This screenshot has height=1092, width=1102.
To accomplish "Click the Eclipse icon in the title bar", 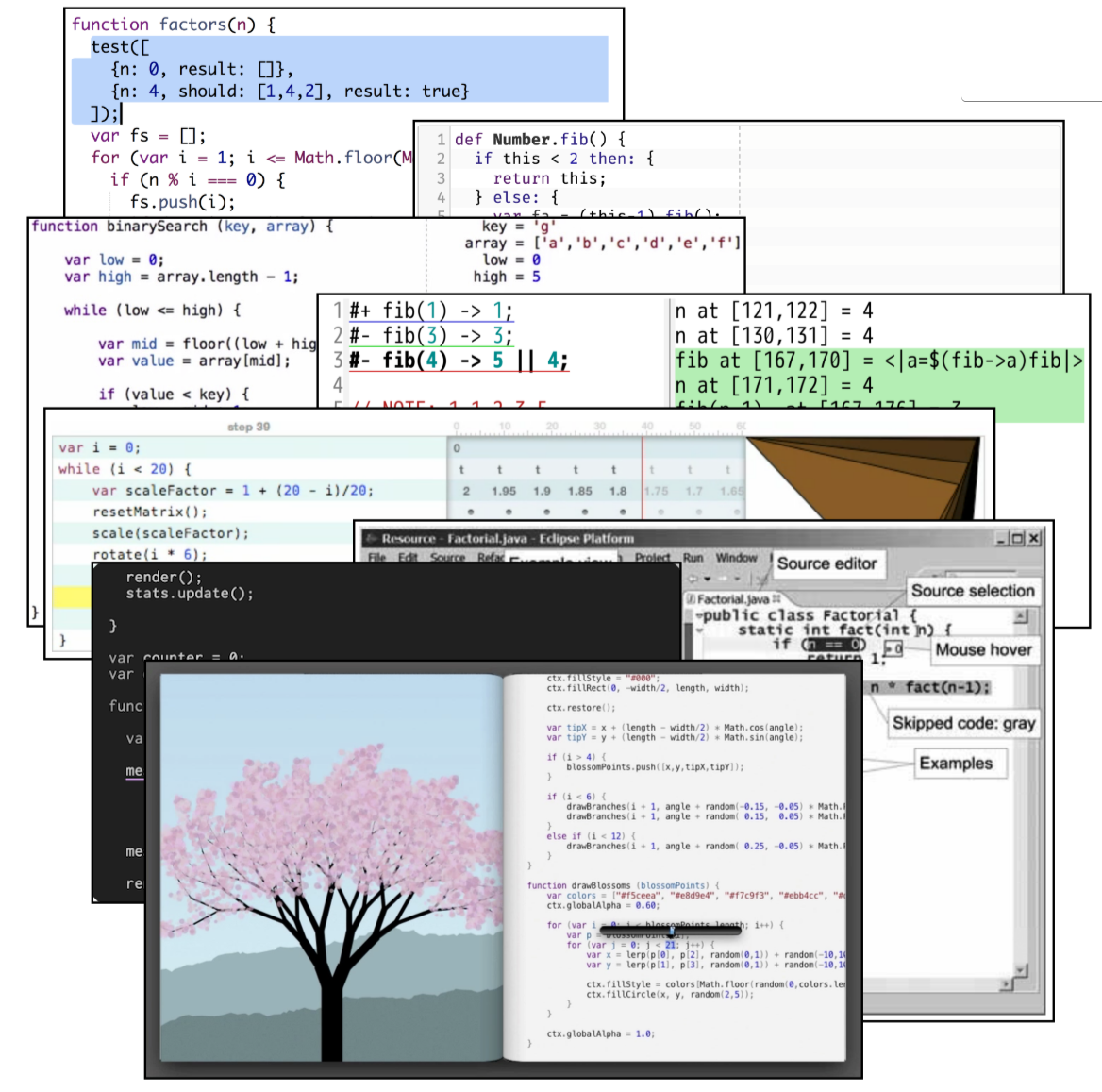I will (x=371, y=538).
